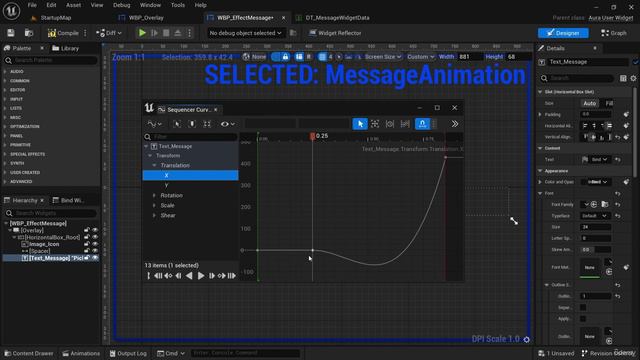Select the curve editor pointer selection tool
This screenshot has width=640, height=360.
360,124
